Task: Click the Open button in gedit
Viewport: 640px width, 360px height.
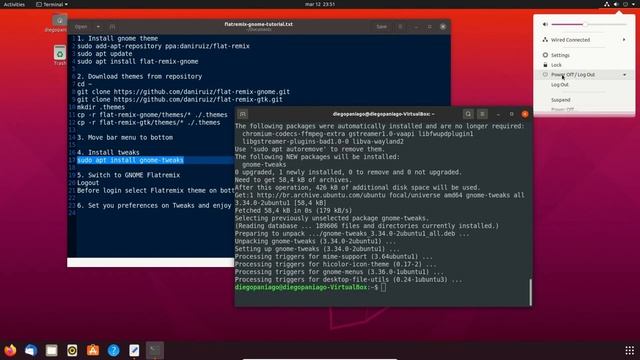Action: (81, 27)
